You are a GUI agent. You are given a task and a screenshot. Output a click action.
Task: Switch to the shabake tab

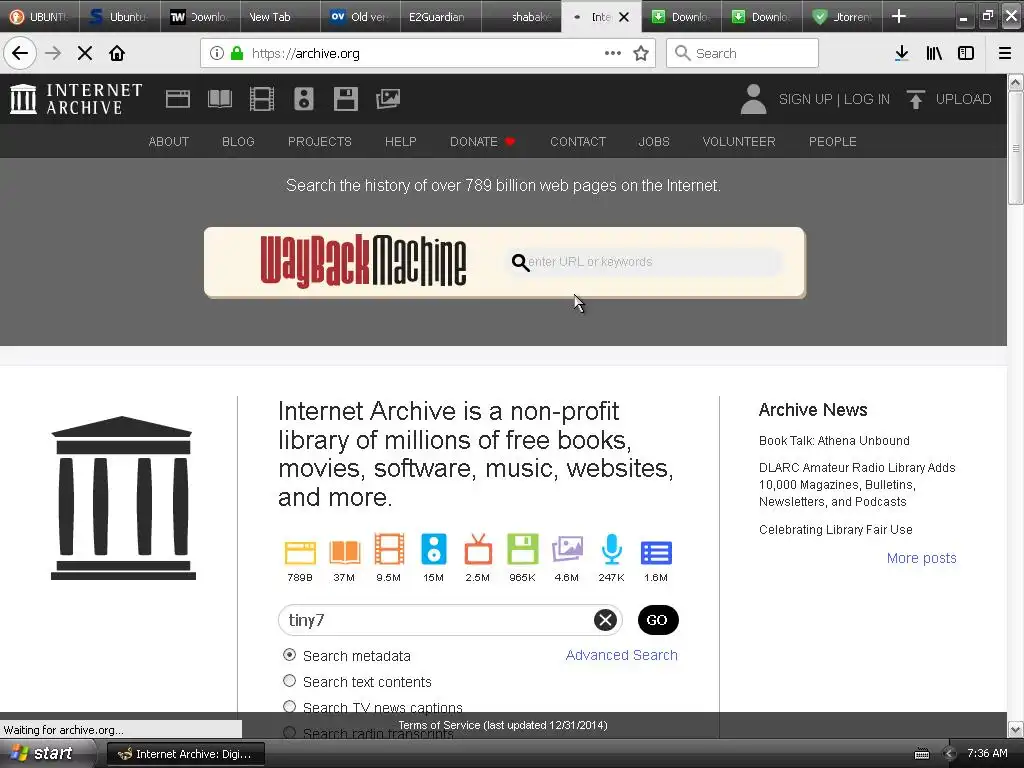pos(520,16)
